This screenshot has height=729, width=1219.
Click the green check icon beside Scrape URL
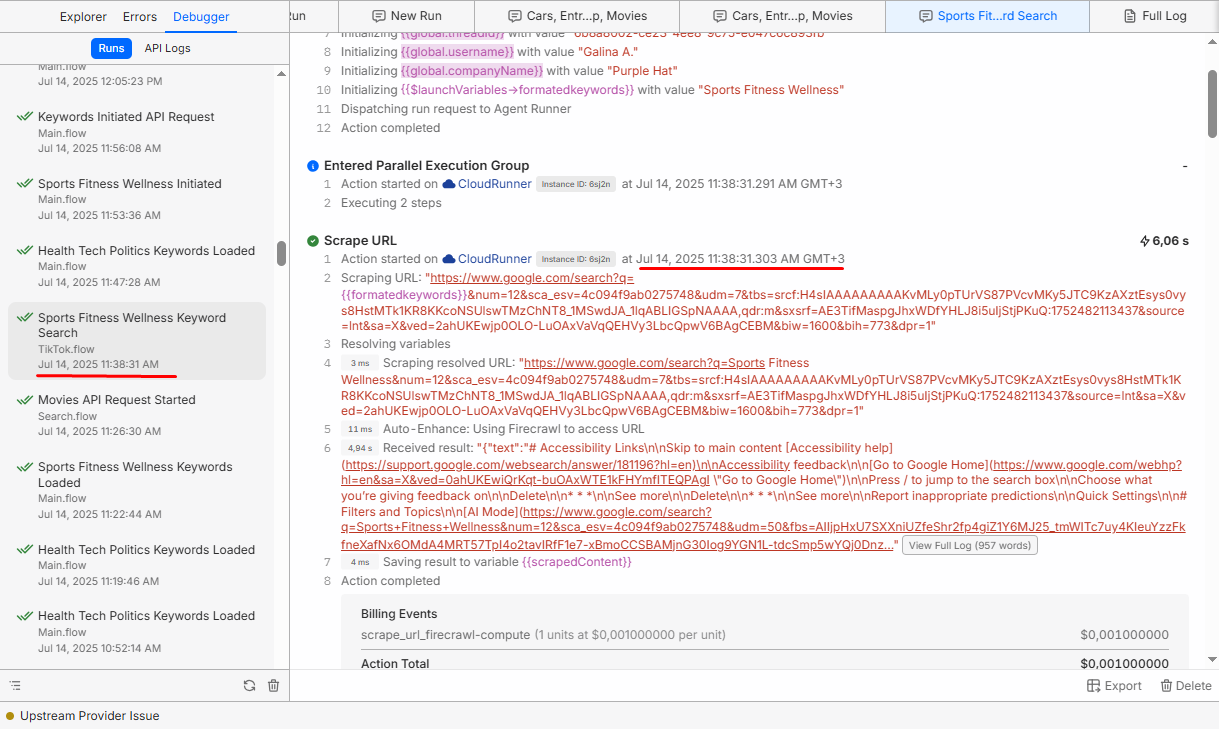point(313,241)
